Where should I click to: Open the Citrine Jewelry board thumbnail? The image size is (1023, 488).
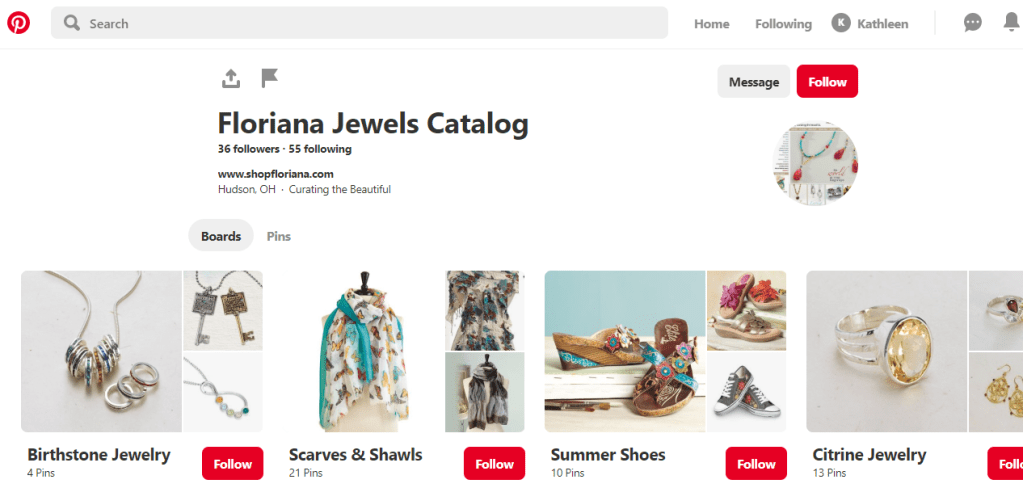pyautogui.click(x=887, y=350)
